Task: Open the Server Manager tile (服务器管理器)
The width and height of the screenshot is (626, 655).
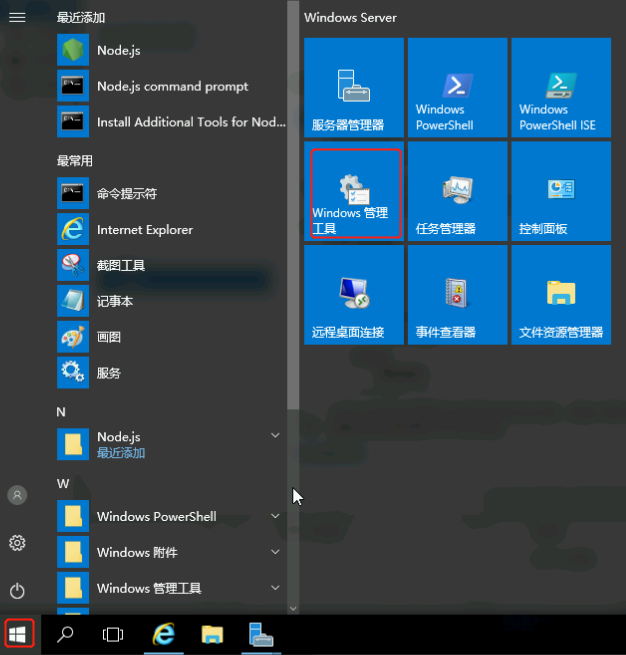Action: 354,87
